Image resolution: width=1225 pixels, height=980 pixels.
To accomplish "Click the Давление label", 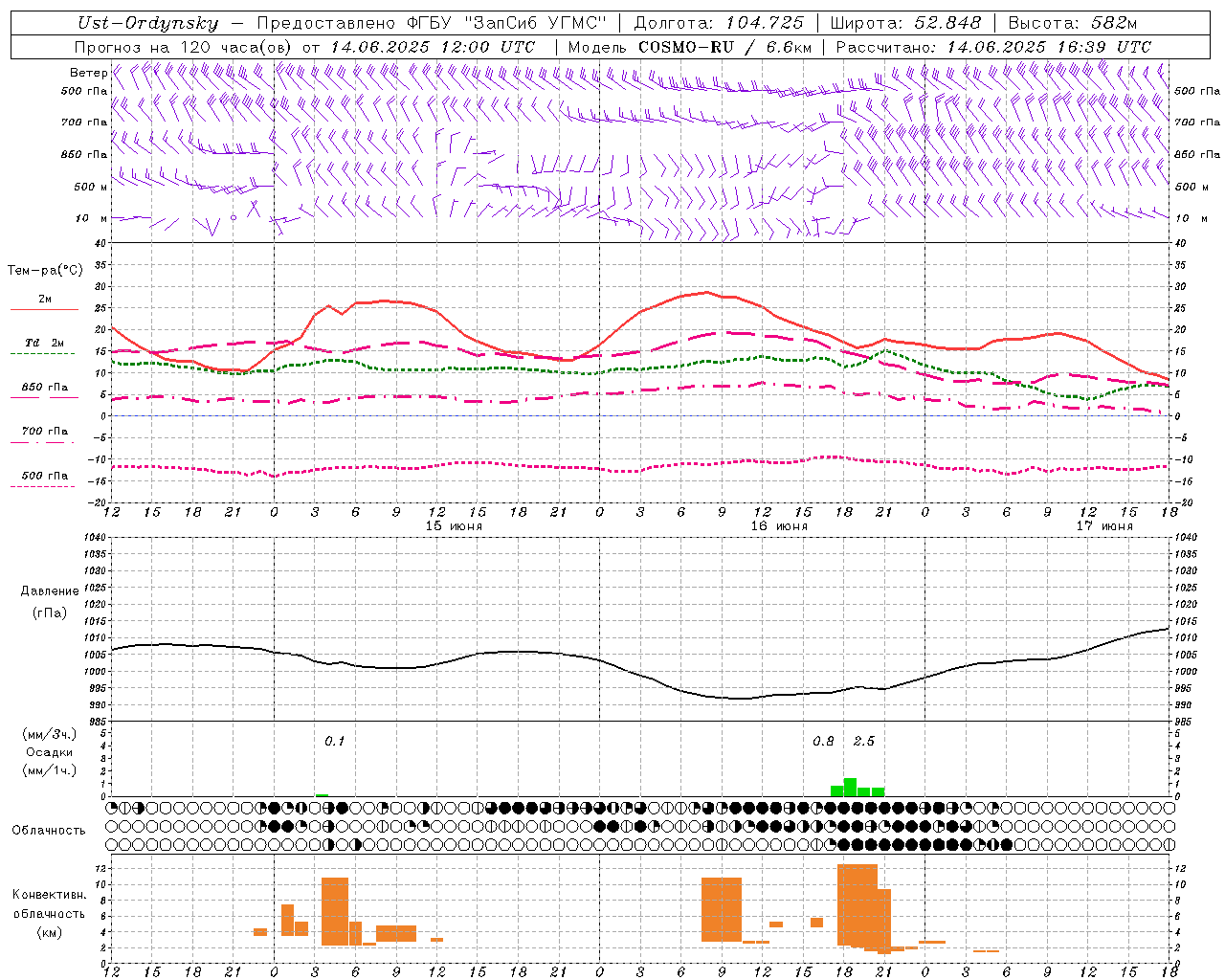I will pyautogui.click(x=49, y=591).
